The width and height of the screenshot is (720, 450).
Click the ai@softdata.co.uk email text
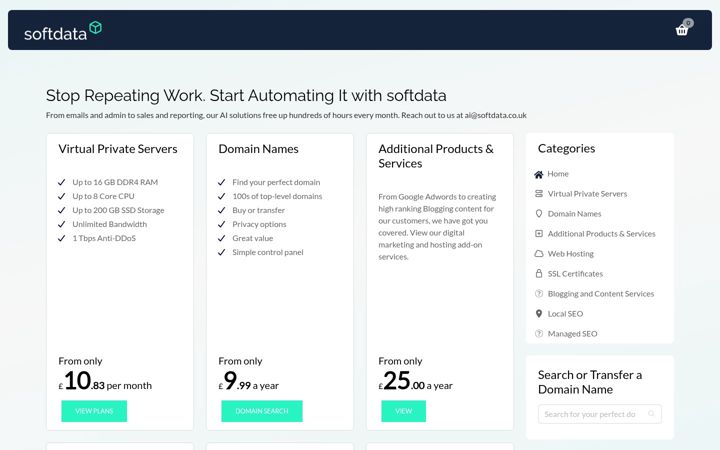coord(495,115)
